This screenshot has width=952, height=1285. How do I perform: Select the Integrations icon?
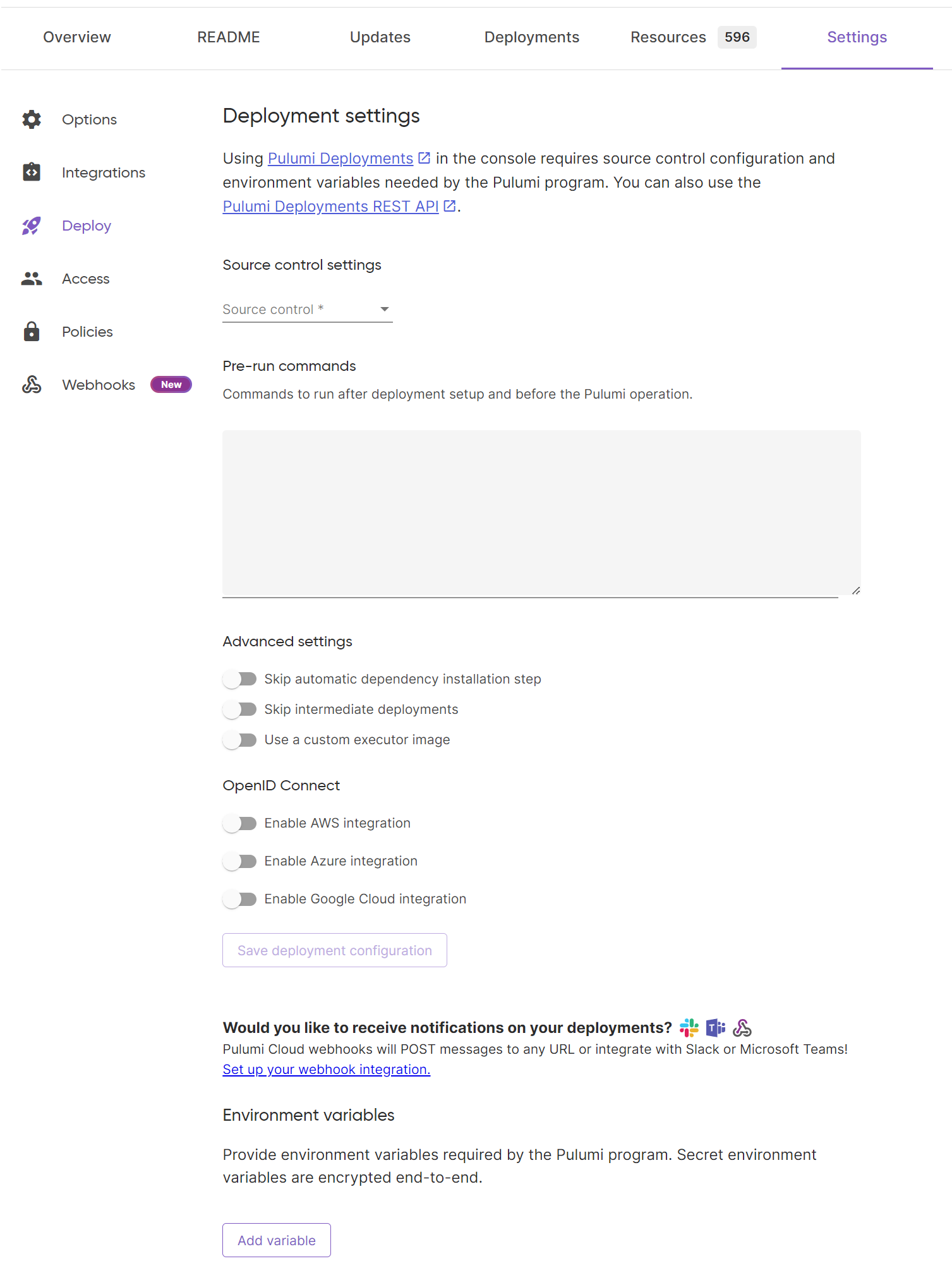31,172
